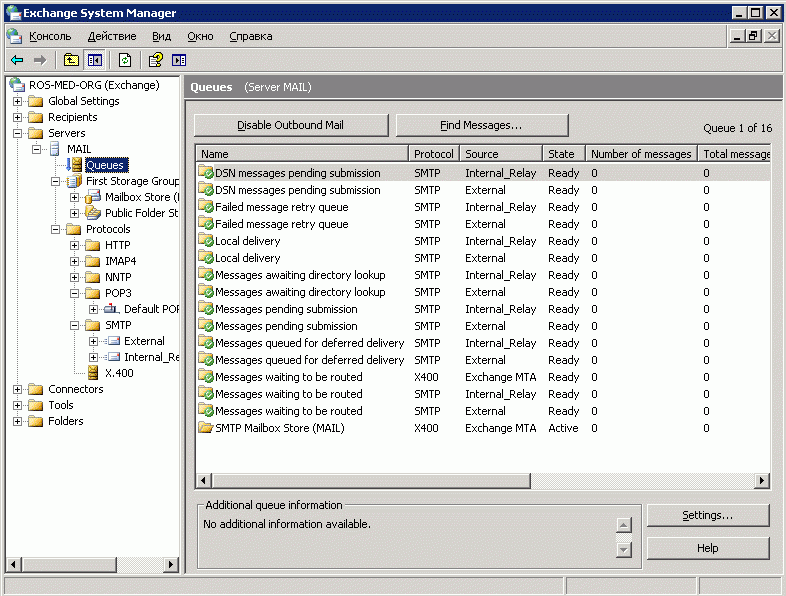Click the queue list horizontal scrollbar thumb

tap(371, 481)
